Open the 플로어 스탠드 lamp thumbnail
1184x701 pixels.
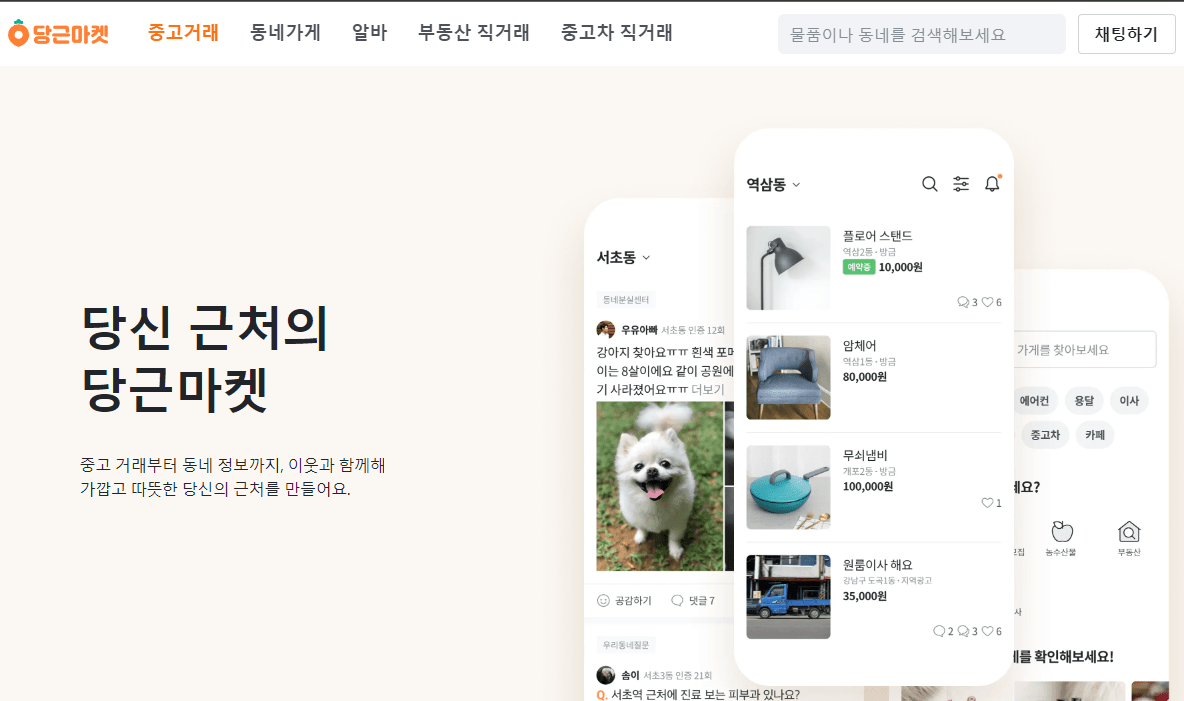pyautogui.click(x=788, y=267)
